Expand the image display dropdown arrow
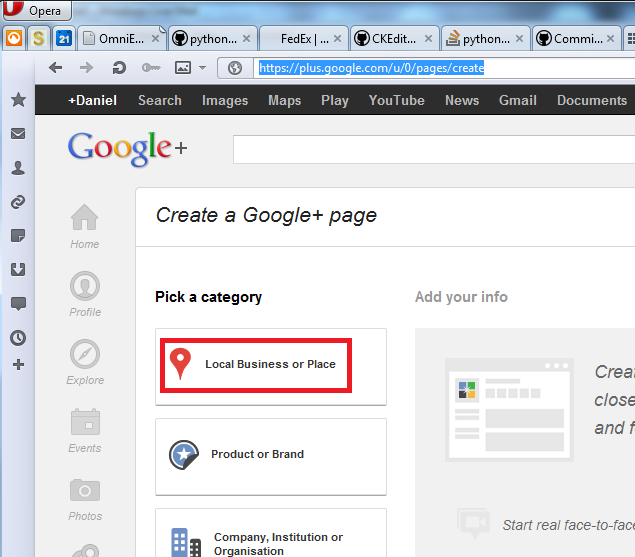This screenshot has height=557, width=635. [x=202, y=68]
